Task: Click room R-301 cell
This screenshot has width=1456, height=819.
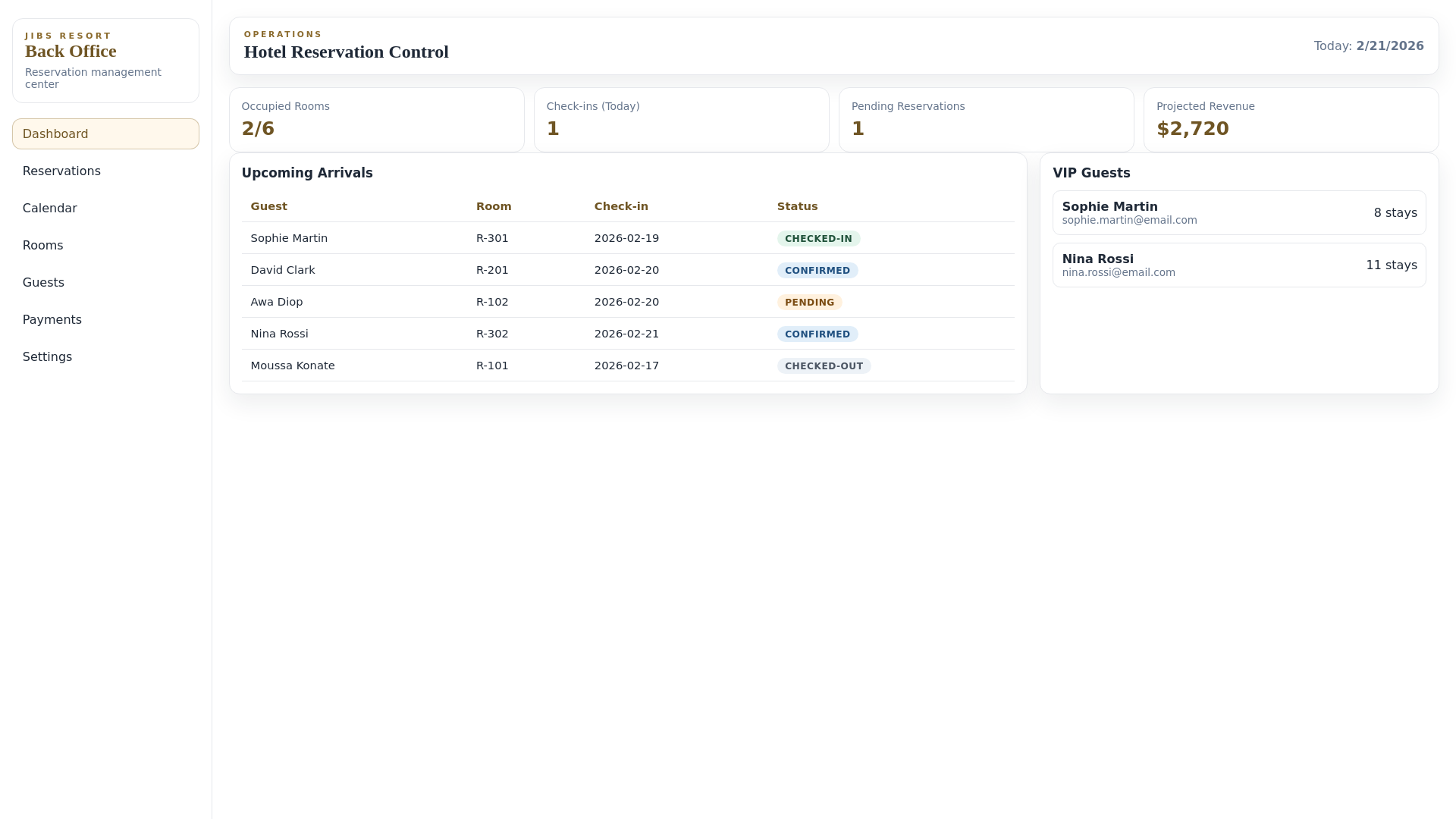Action: pos(492,238)
